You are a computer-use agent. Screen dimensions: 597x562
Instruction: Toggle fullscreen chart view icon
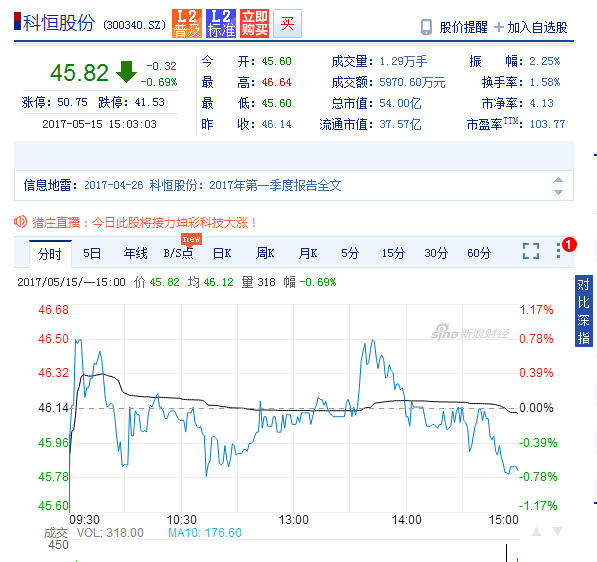point(531,251)
